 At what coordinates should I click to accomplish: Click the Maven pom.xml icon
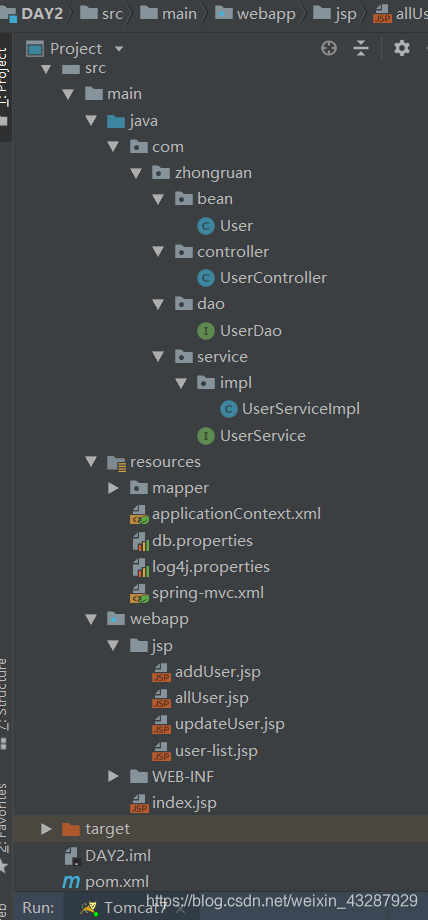pyautogui.click(x=71, y=881)
